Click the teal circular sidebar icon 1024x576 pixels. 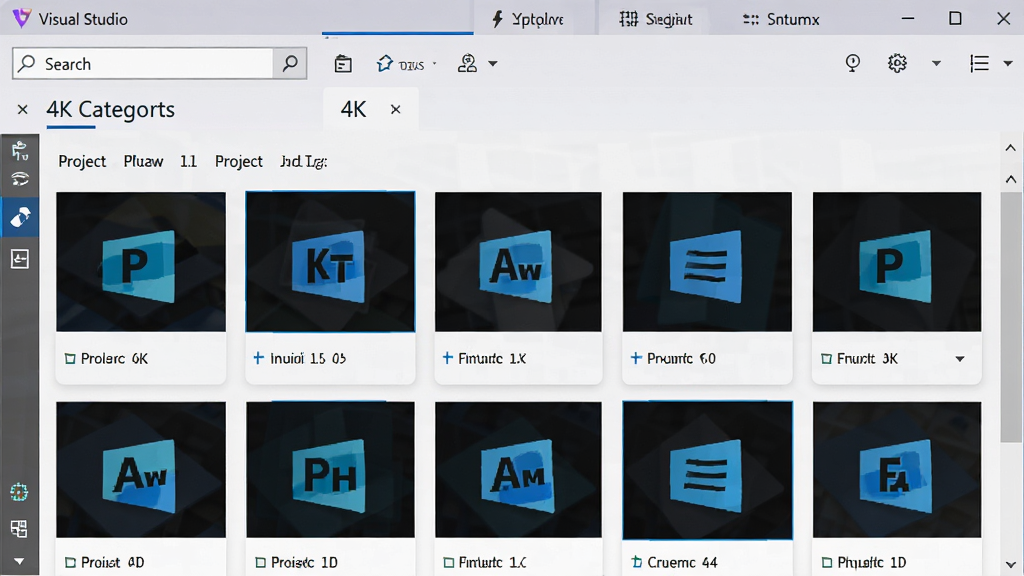point(19,492)
